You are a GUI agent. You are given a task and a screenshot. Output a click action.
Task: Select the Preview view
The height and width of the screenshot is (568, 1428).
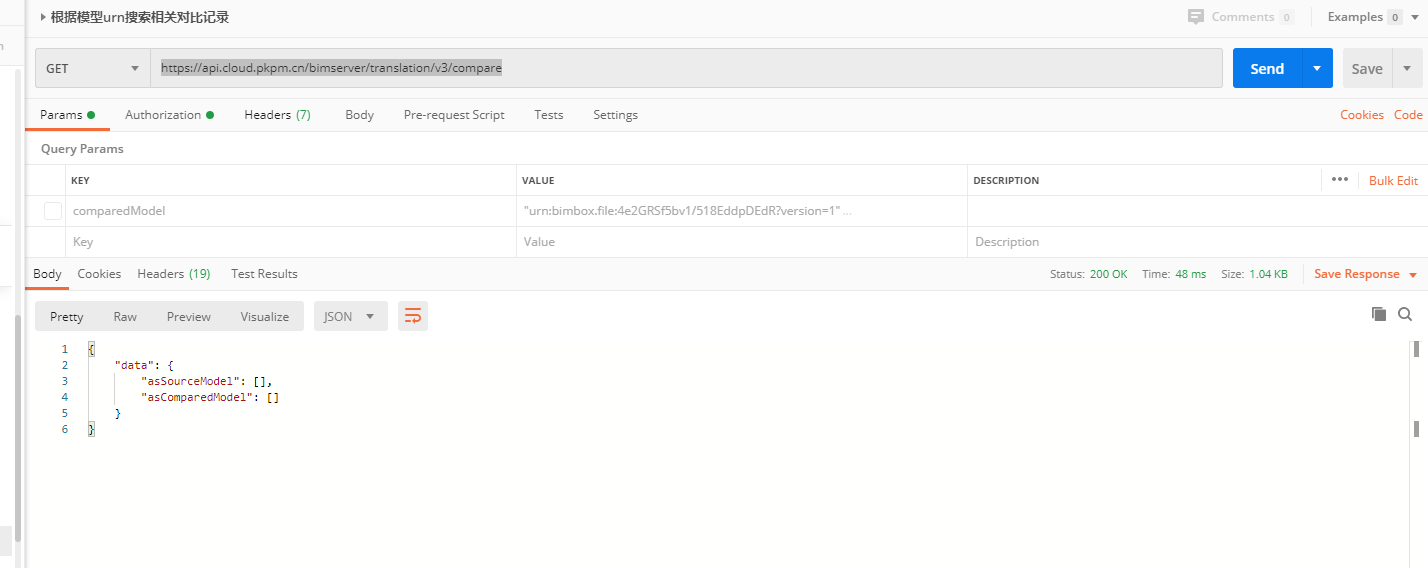(x=189, y=316)
